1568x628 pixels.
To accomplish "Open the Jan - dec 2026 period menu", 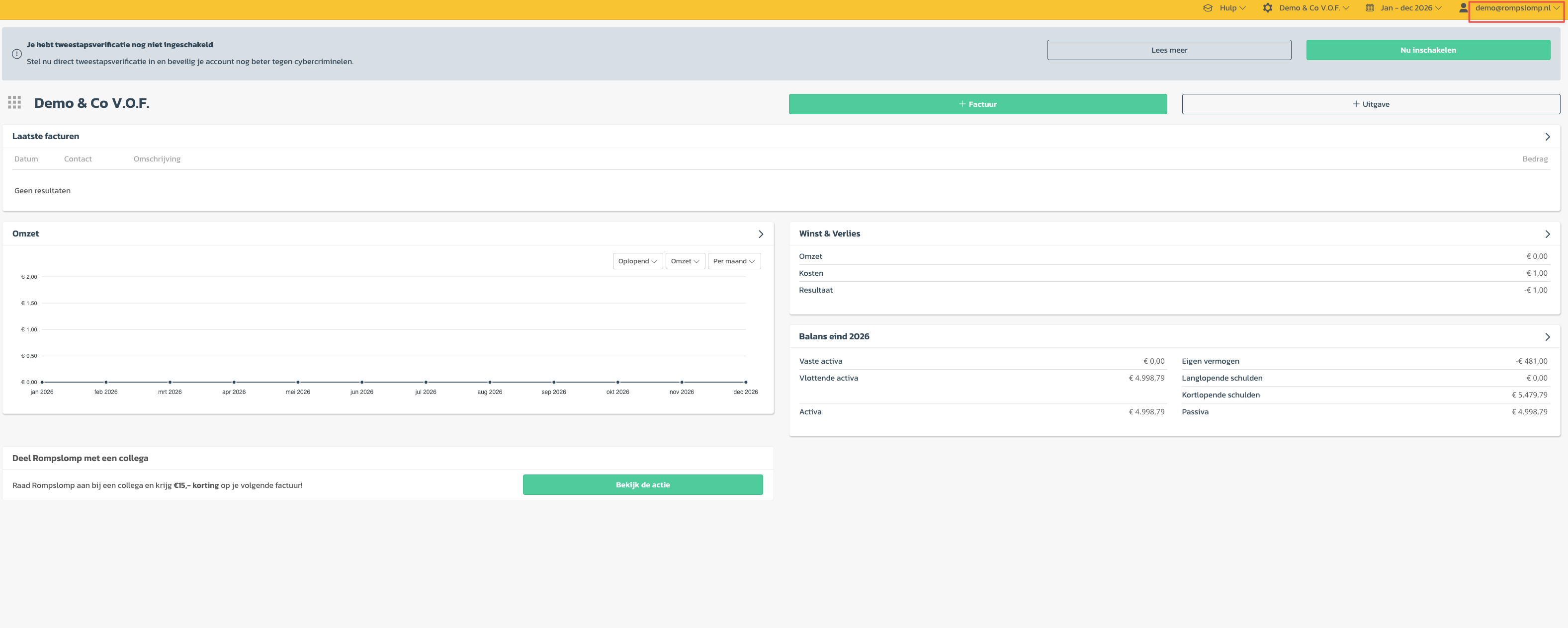I will point(1410,8).
